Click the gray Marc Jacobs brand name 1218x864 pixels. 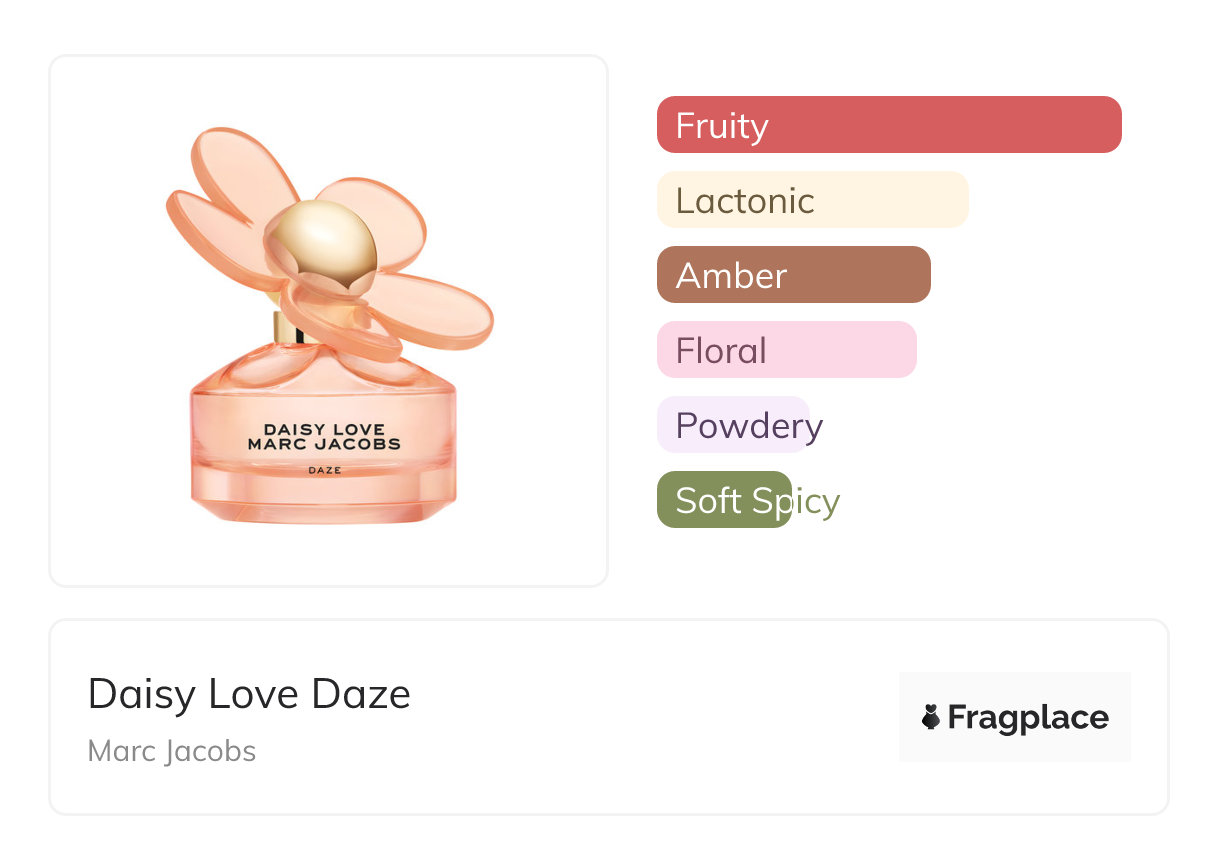(172, 751)
